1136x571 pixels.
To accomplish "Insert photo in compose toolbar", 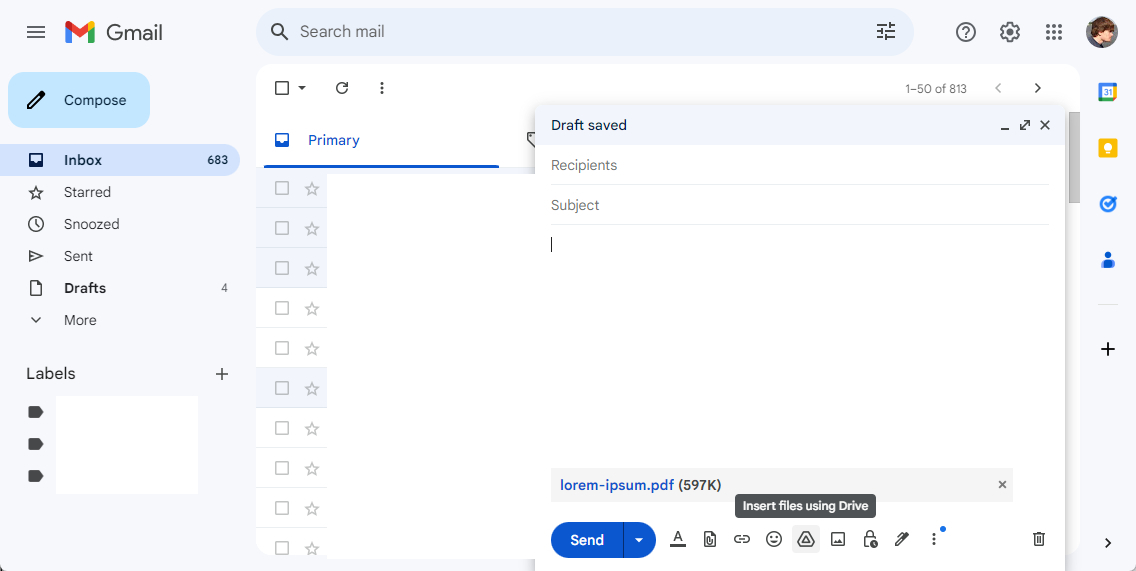I will tap(838, 539).
